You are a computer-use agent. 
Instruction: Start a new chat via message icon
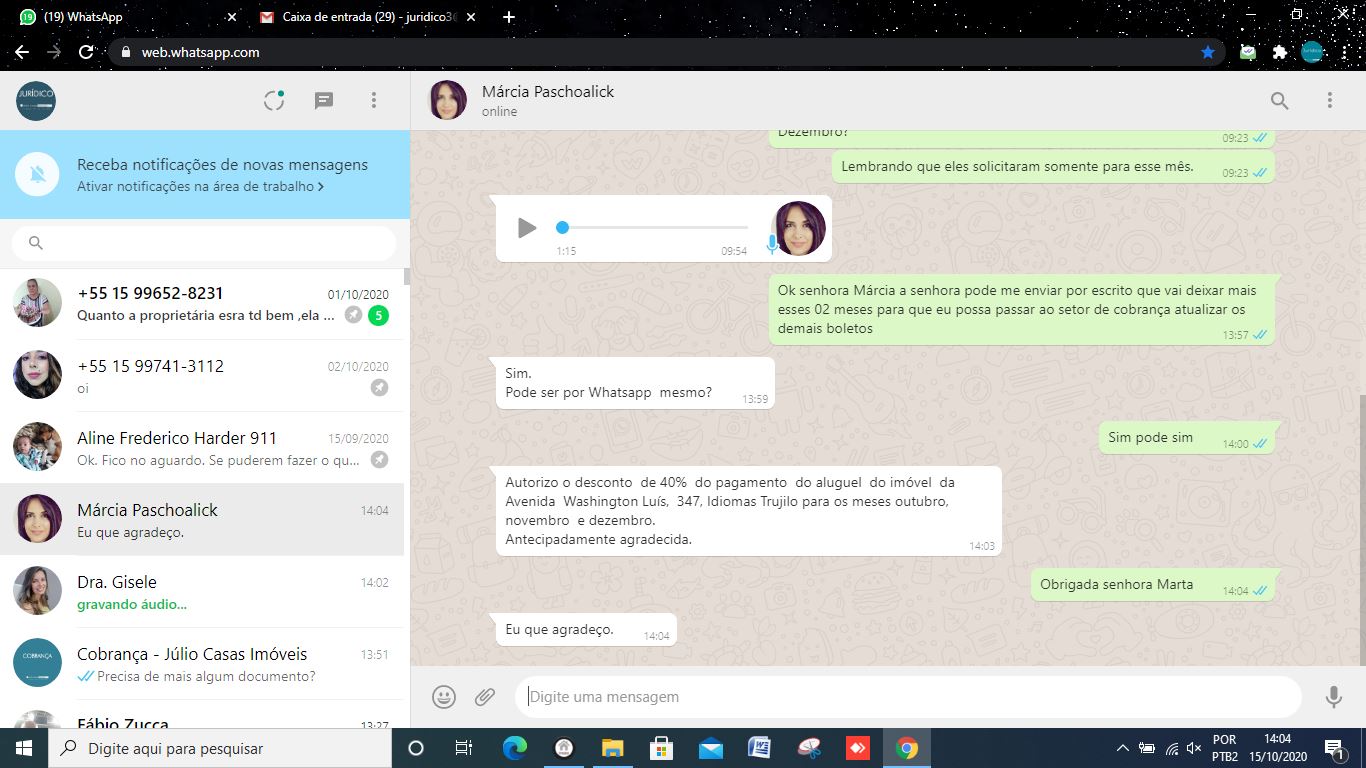tap(324, 100)
